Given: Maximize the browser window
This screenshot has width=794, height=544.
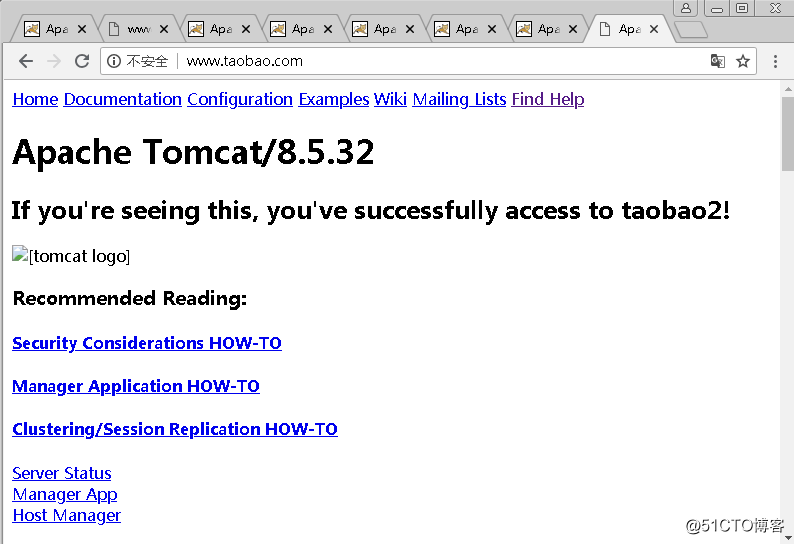Looking at the screenshot, I should 742,8.
